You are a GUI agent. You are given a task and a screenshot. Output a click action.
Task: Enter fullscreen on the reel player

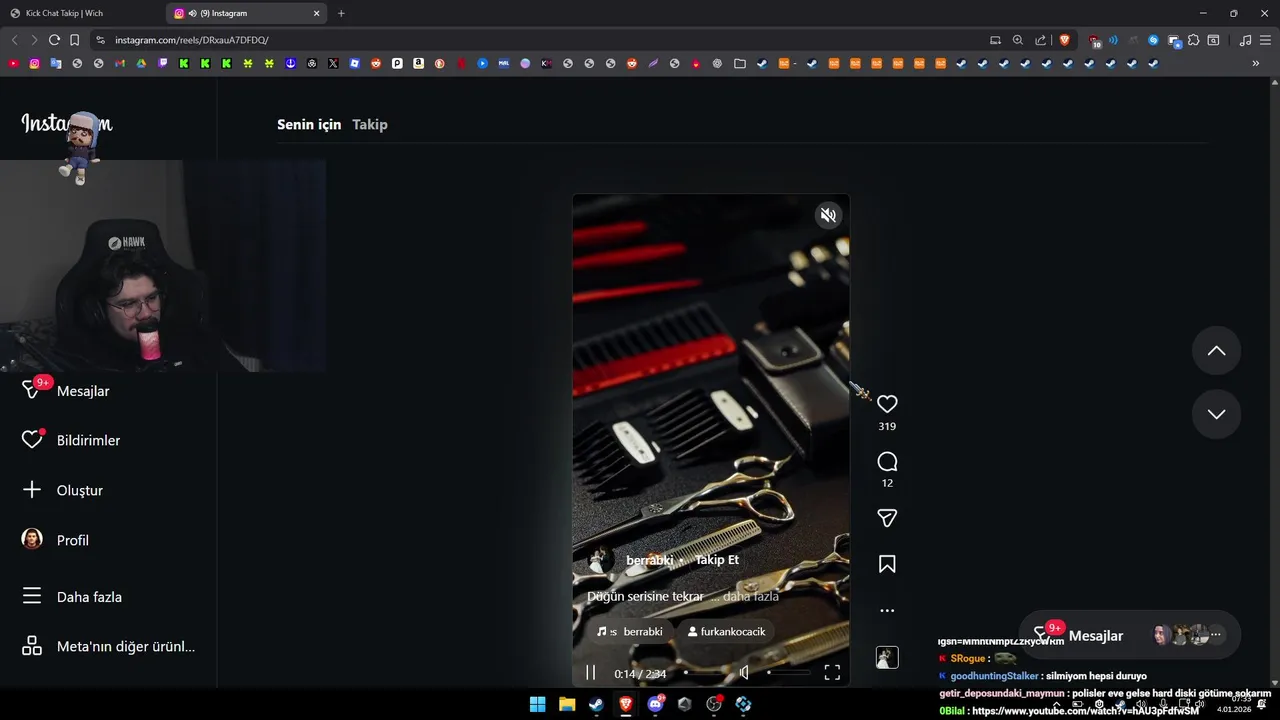tap(832, 673)
